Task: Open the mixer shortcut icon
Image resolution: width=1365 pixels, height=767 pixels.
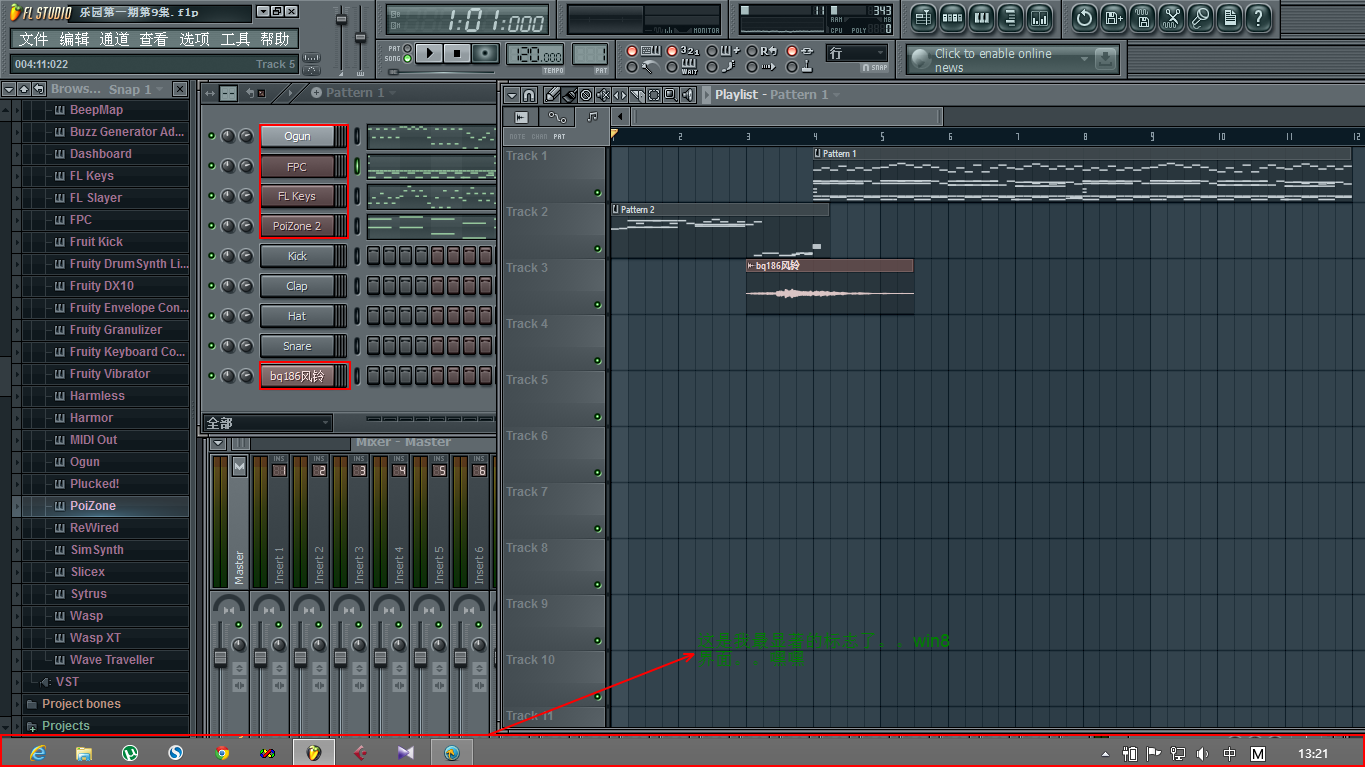Action: (x=1040, y=17)
